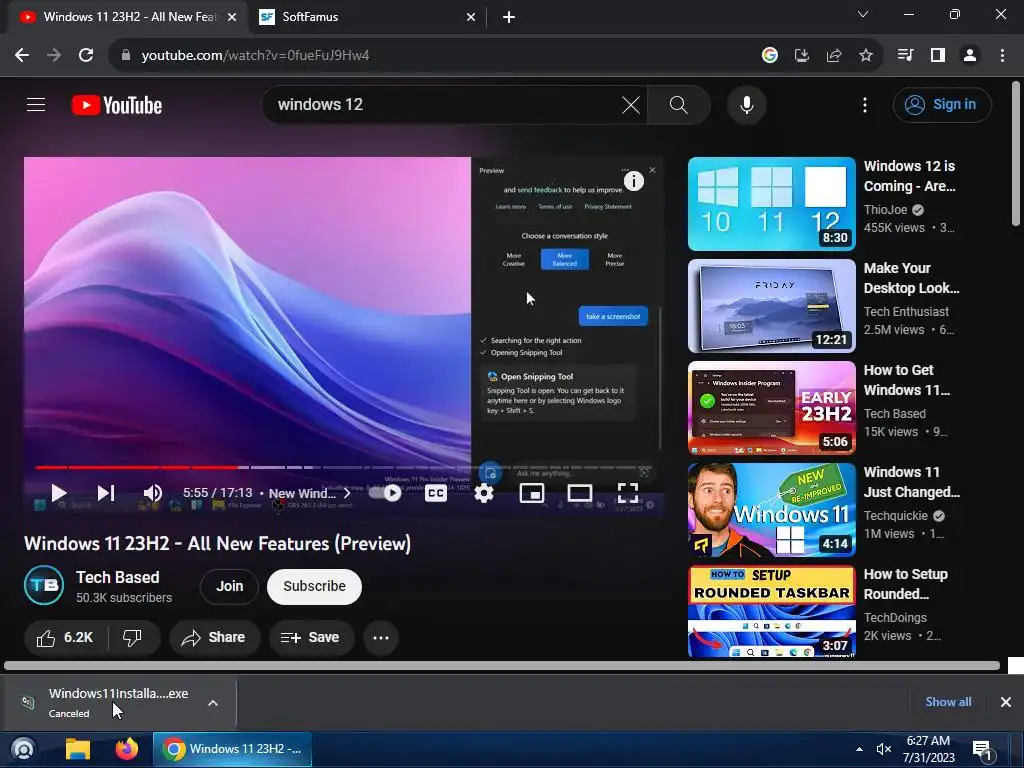1024x768 pixels.
Task: Open YouTube settings three-dot menu
Action: tap(865, 104)
